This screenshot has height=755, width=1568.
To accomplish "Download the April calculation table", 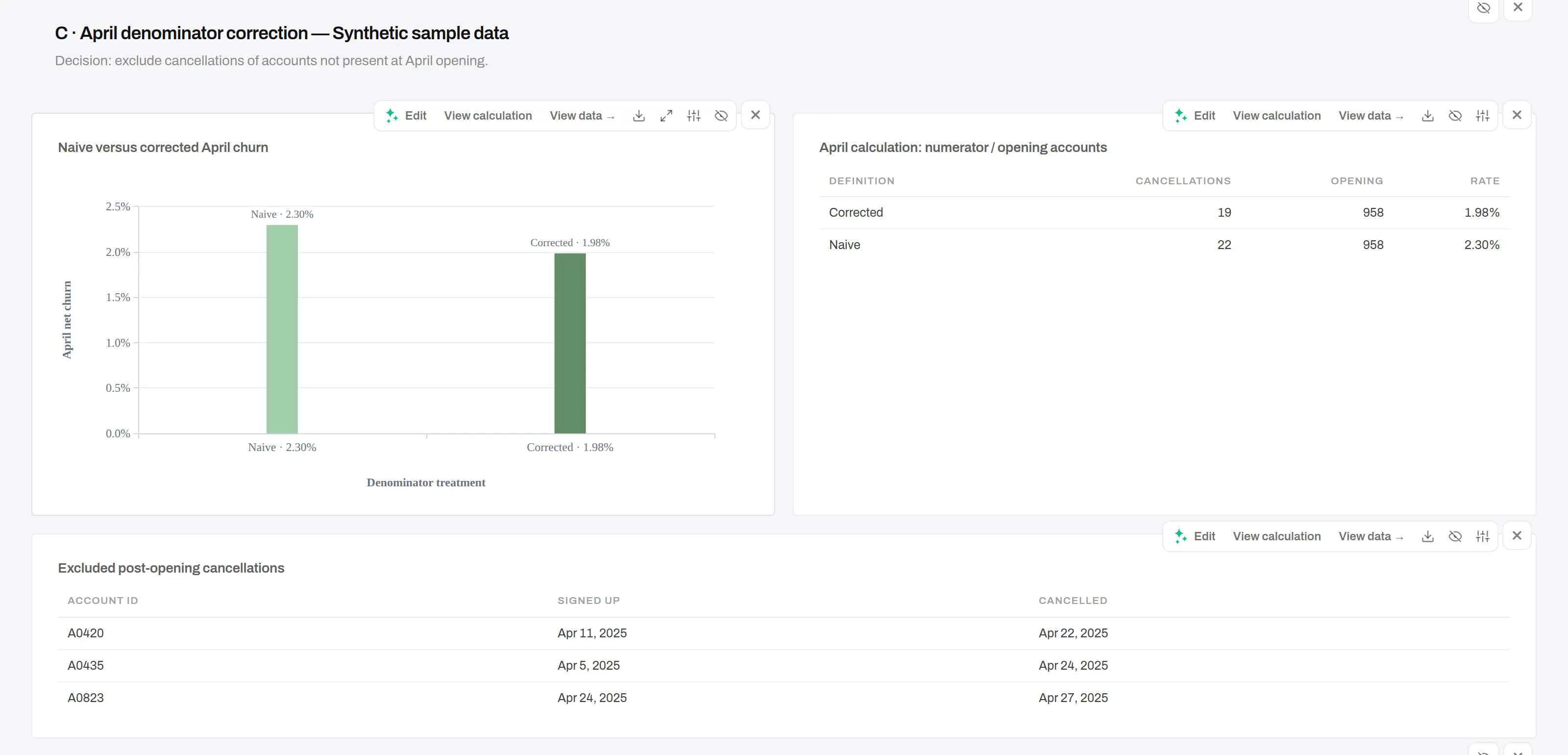I will (1427, 116).
